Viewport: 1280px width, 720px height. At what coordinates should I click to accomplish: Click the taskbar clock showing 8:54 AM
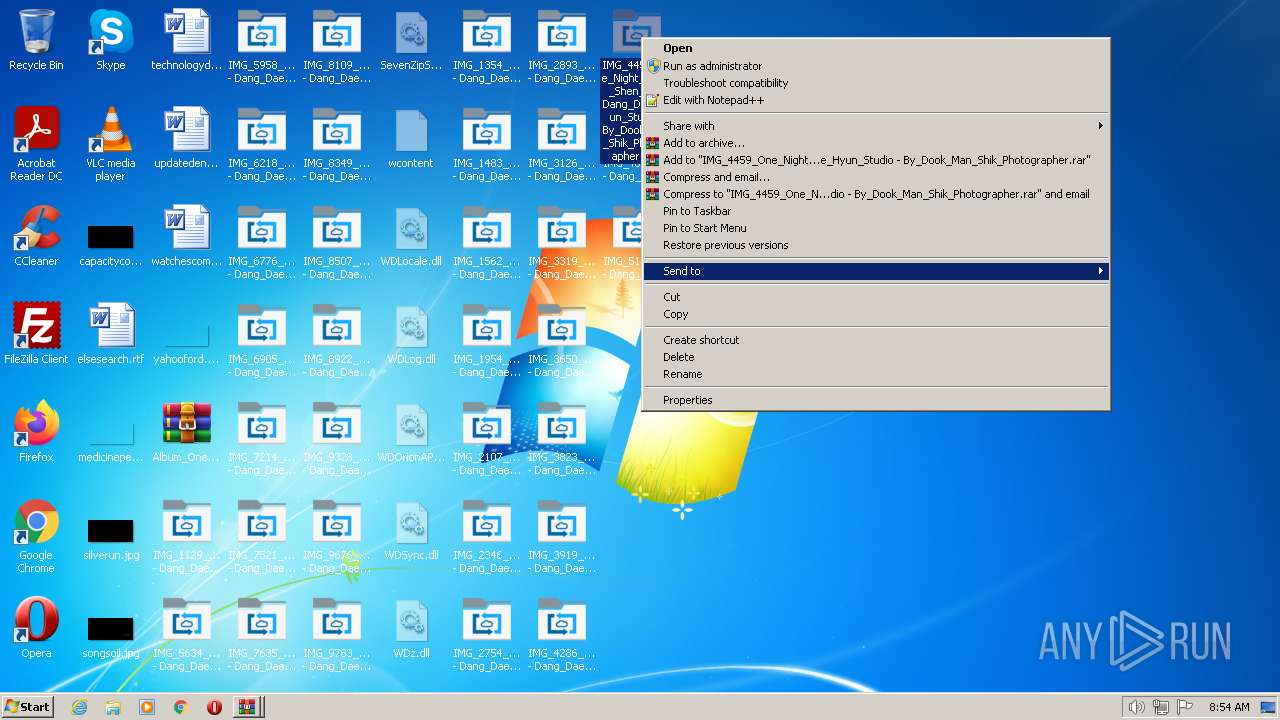[x=1229, y=707]
